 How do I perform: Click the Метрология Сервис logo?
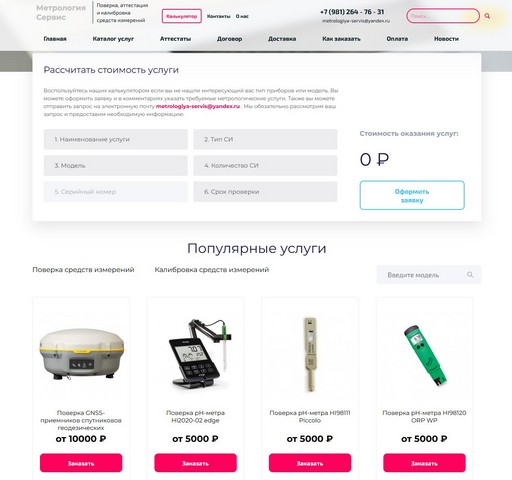(x=61, y=12)
